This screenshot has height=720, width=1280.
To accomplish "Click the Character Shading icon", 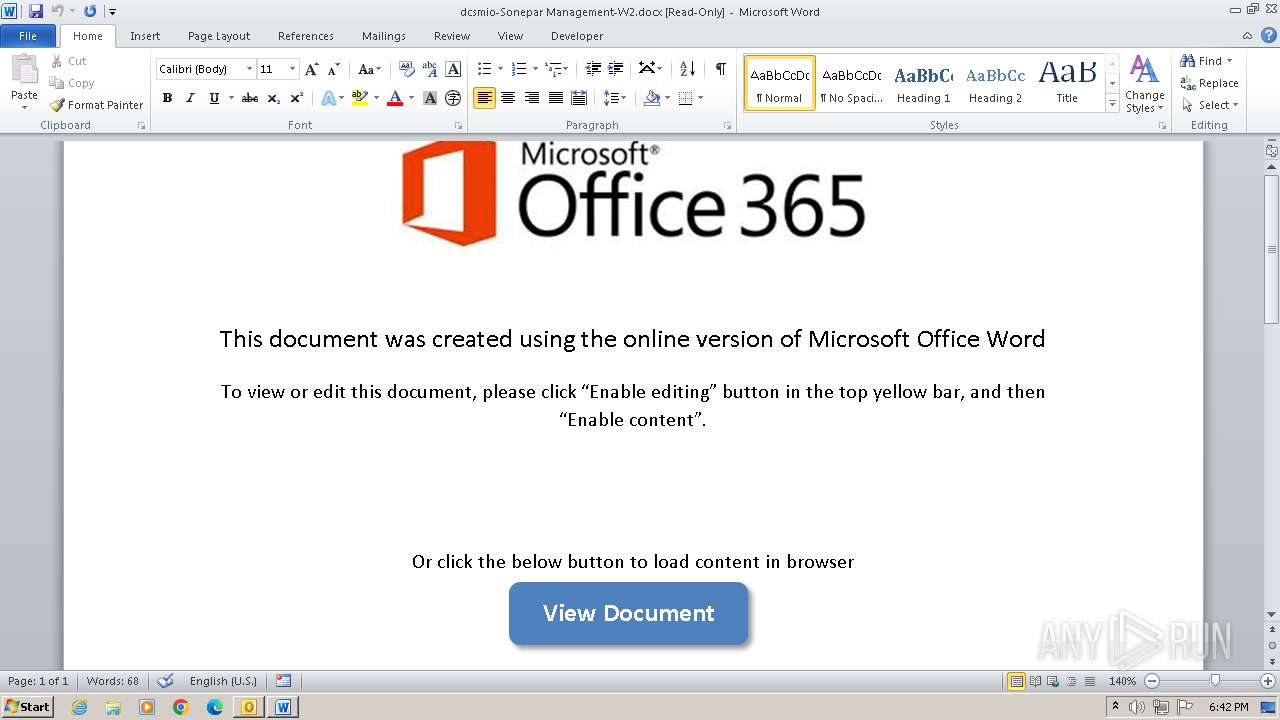I will pyautogui.click(x=430, y=98).
